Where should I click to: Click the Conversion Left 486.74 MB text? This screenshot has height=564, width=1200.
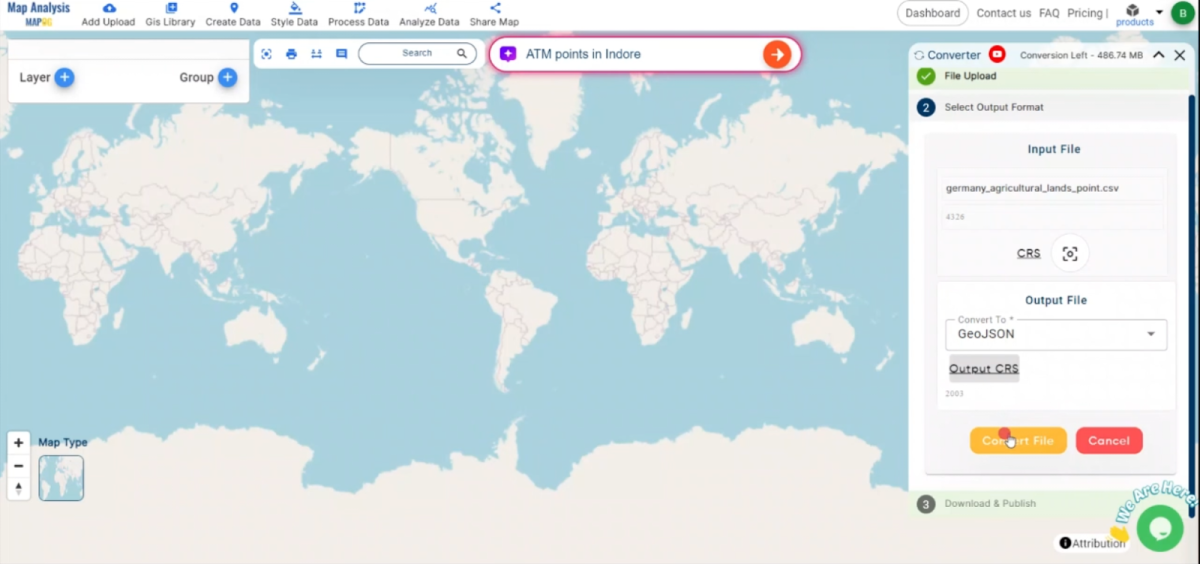1081,55
